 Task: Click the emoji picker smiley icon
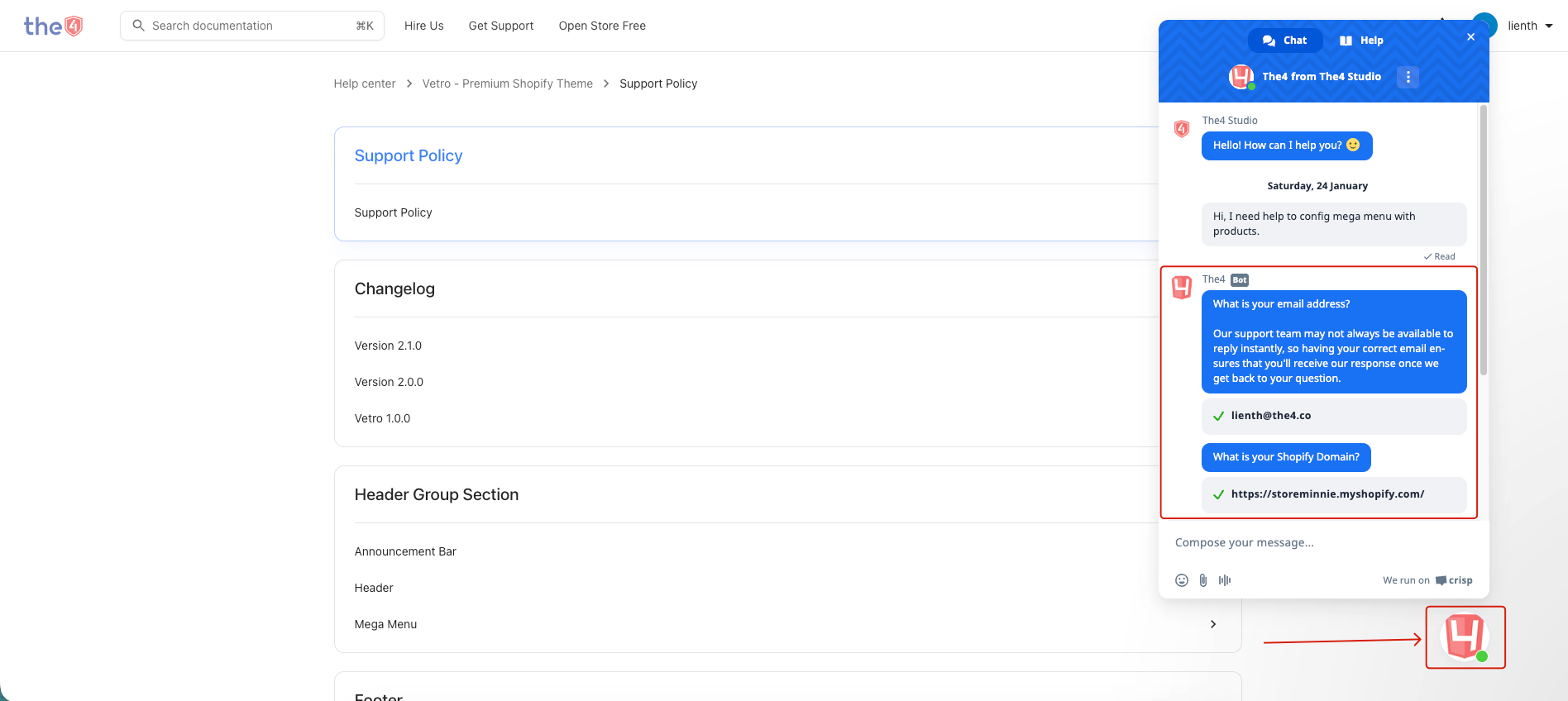pos(1182,580)
